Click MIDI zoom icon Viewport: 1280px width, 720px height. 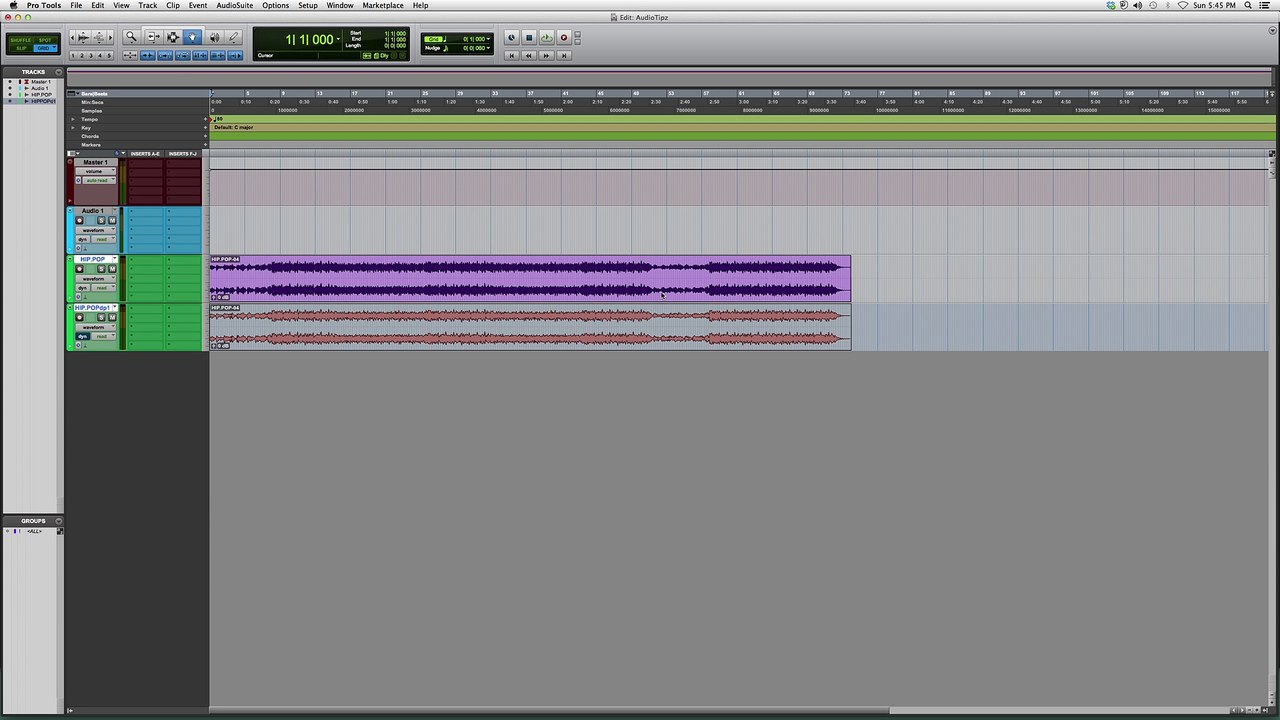[99, 38]
